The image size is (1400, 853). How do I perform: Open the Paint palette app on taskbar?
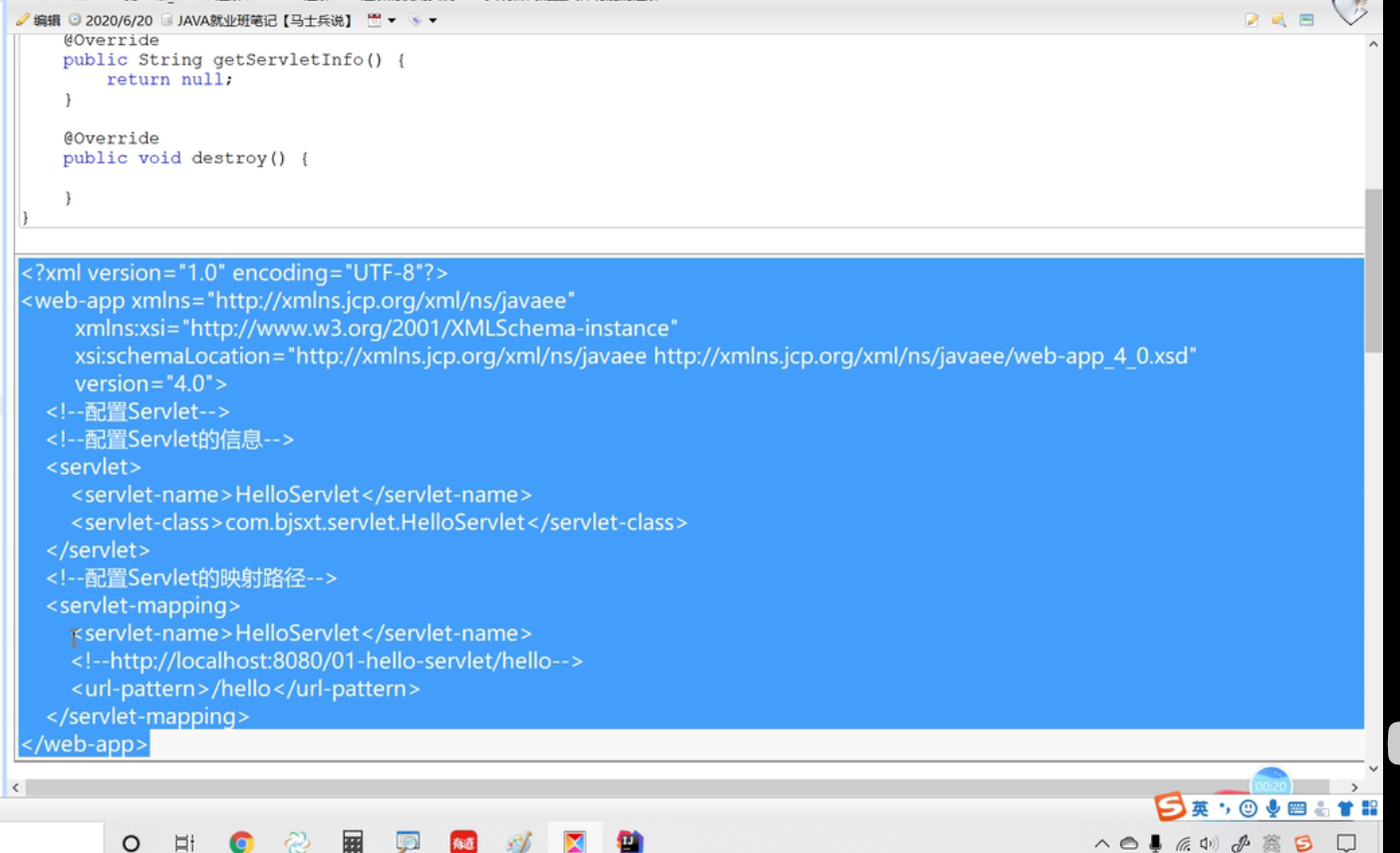click(519, 842)
